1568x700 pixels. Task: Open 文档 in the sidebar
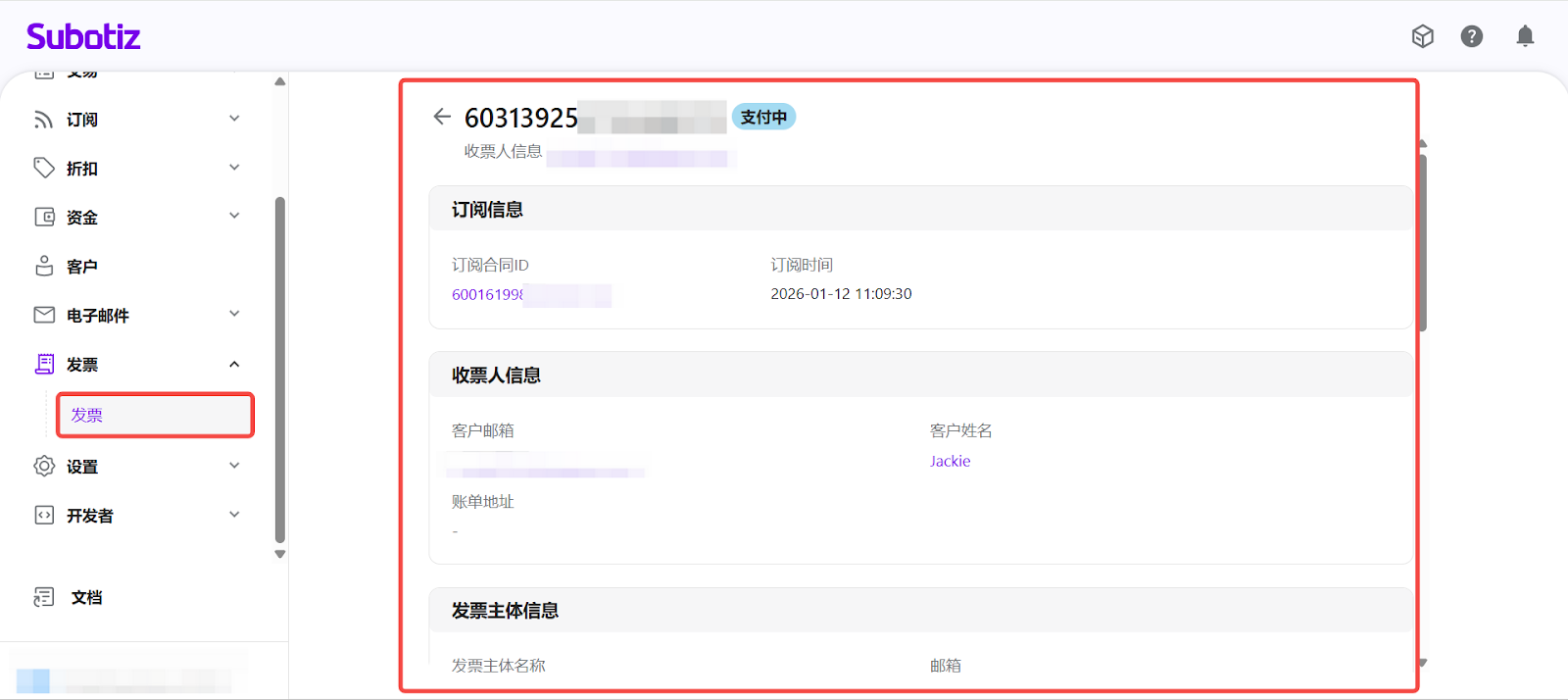[x=86, y=597]
